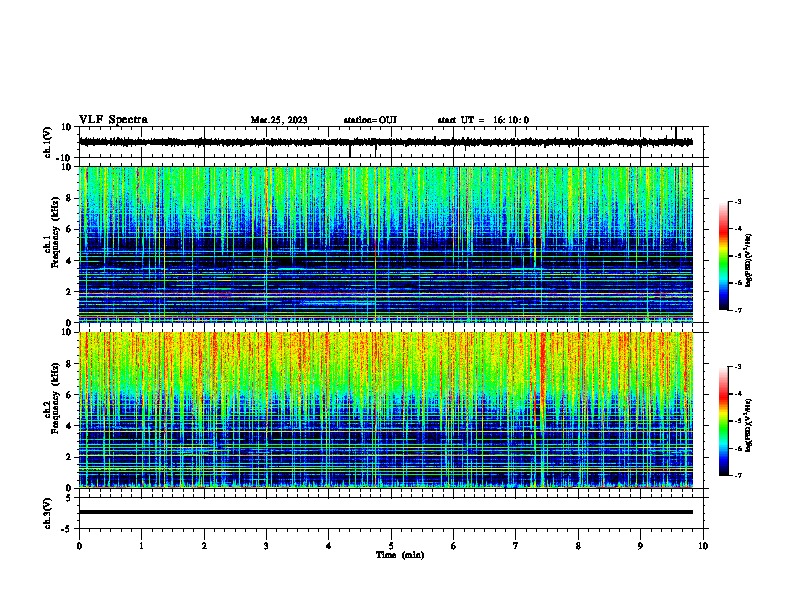Click the ch.2 color bar '-7' label
The height and width of the screenshot is (612, 792).
(x=738, y=475)
